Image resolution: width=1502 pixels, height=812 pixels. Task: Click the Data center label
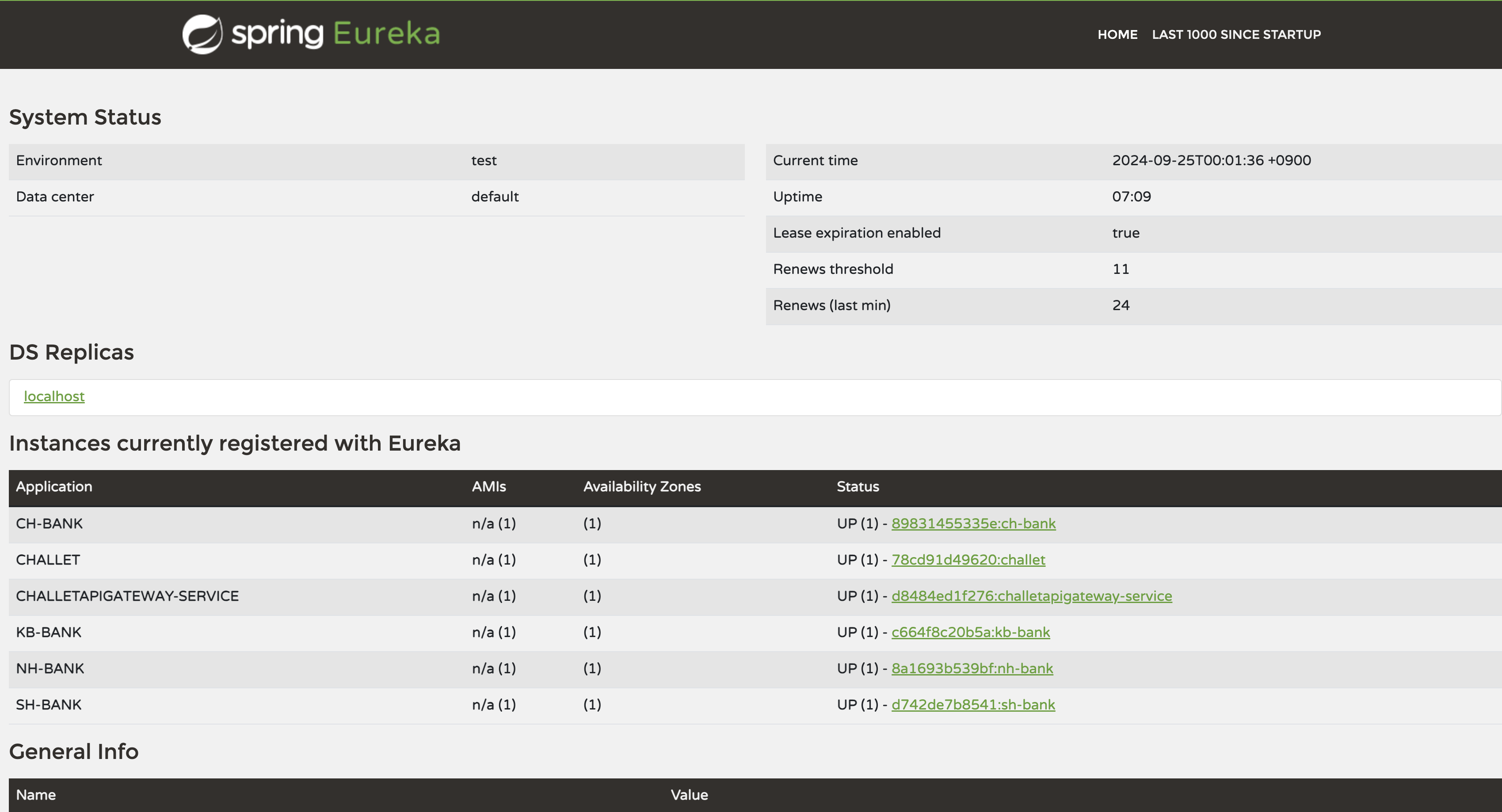[55, 197]
